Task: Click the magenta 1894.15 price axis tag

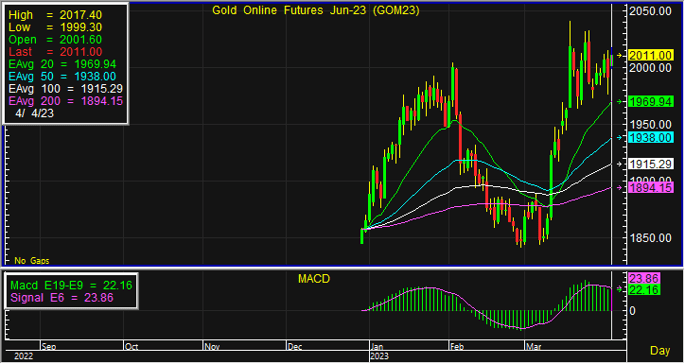Action: pyautogui.click(x=650, y=187)
